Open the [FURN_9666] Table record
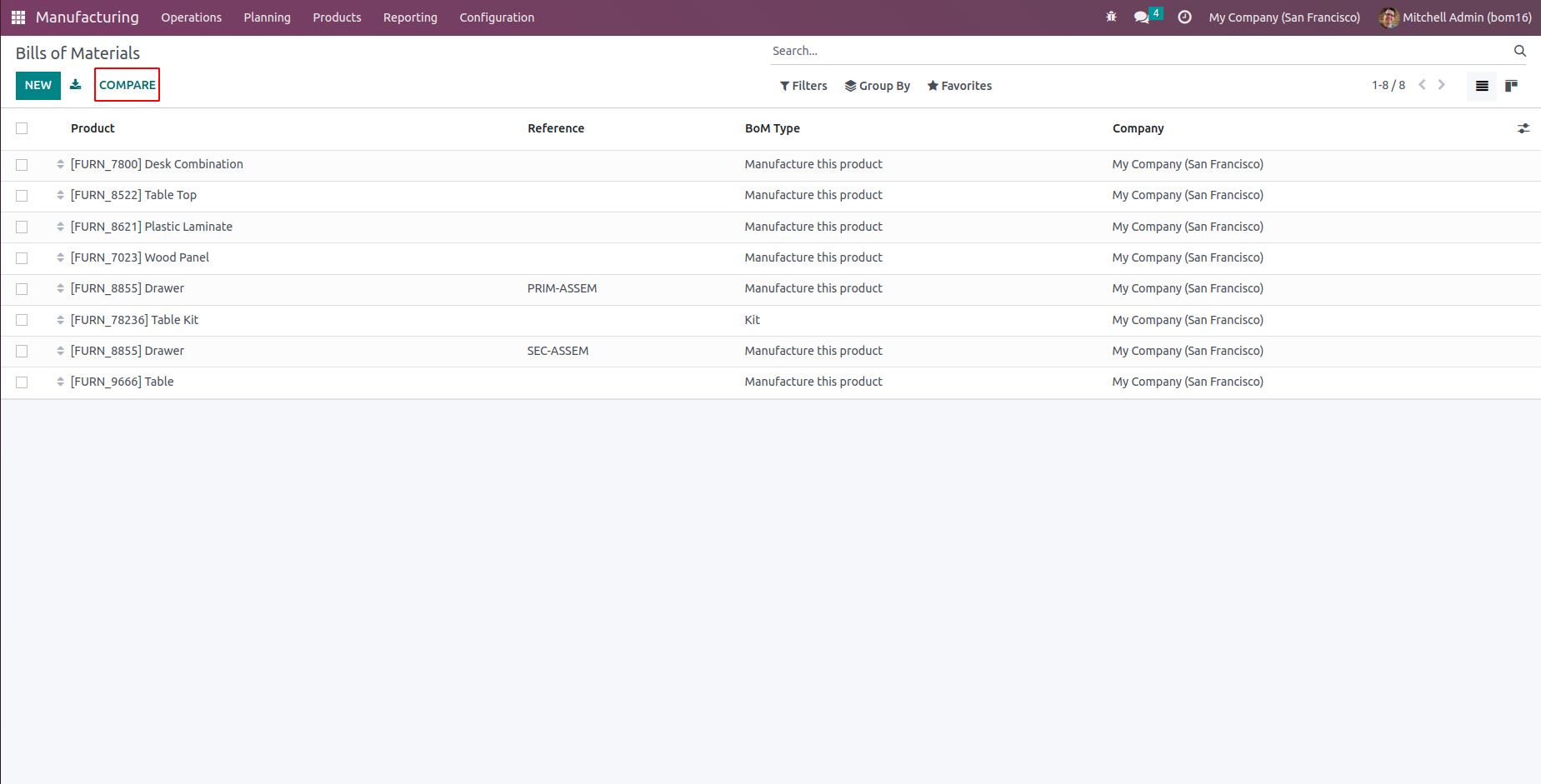 pos(123,382)
